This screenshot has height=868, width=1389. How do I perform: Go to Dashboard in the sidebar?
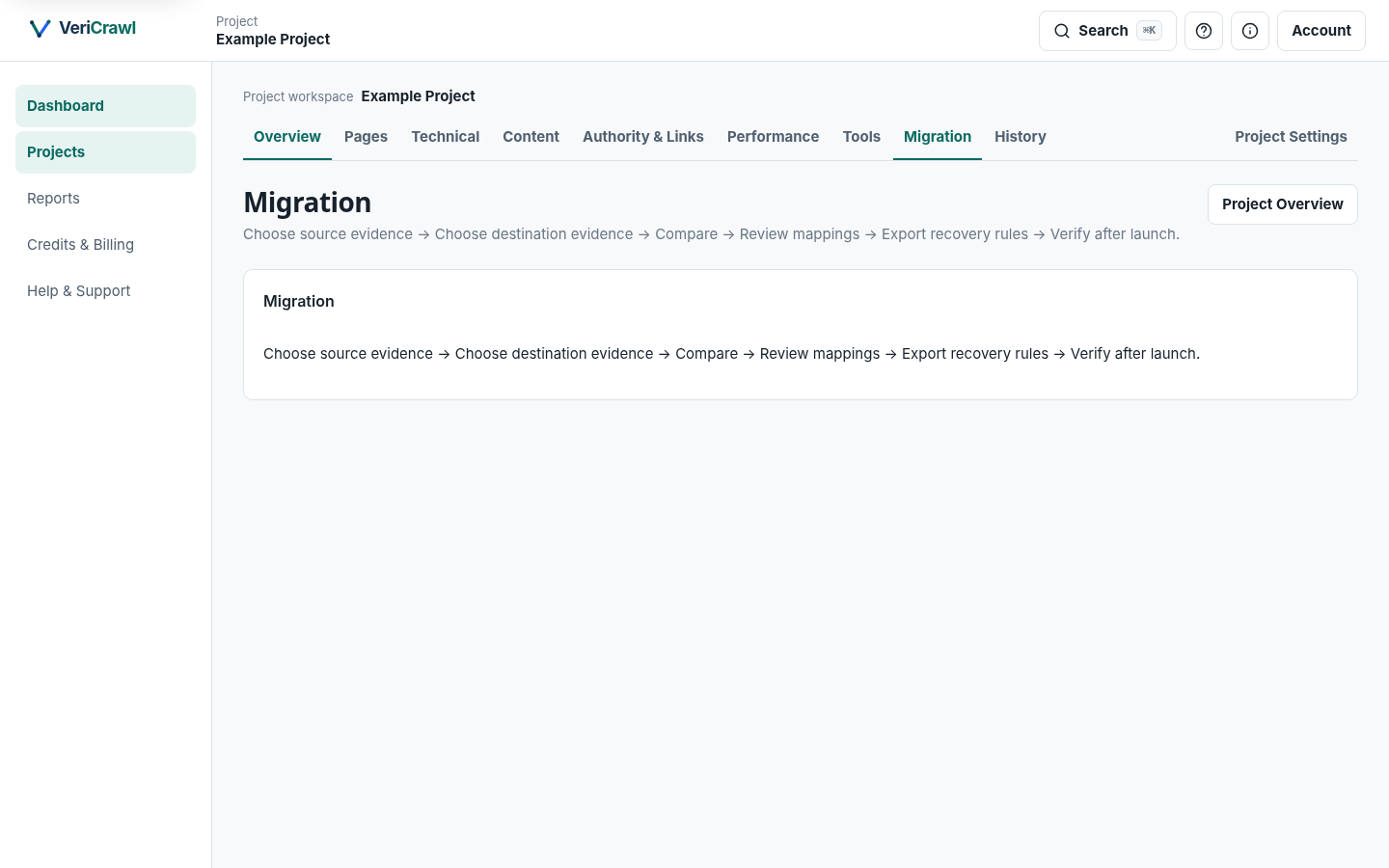(105, 106)
